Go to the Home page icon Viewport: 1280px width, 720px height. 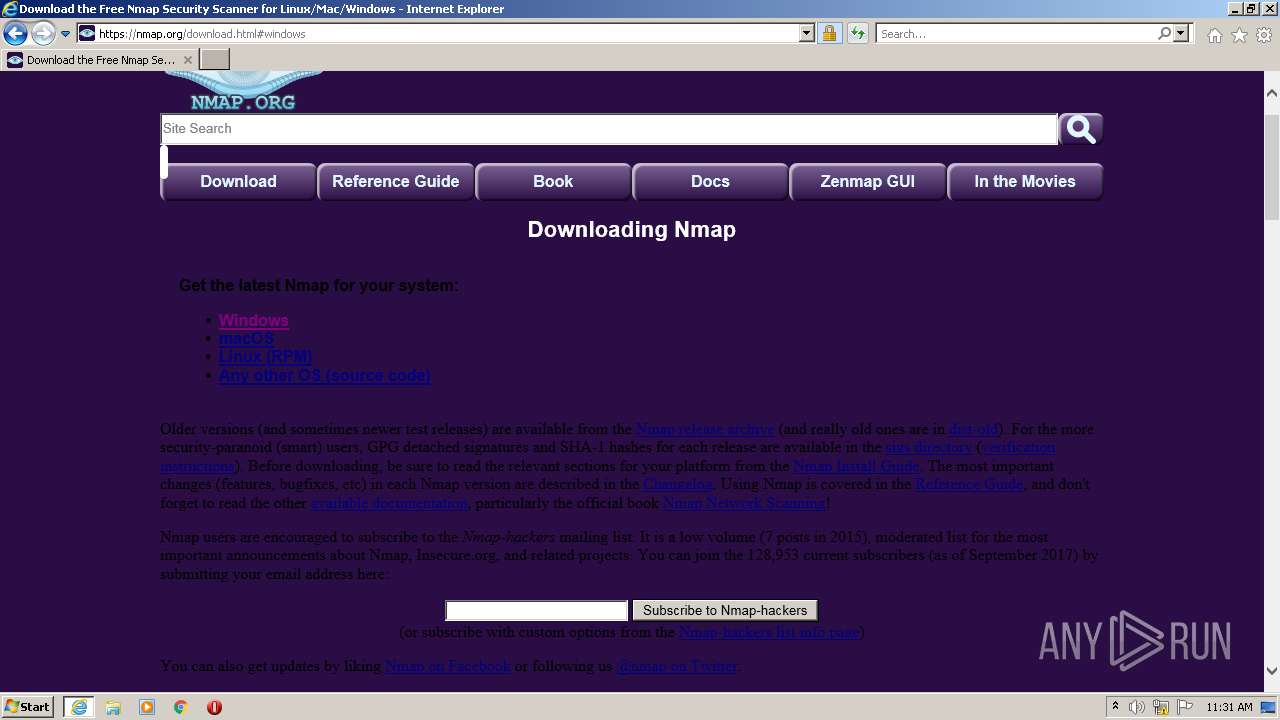(x=1214, y=35)
